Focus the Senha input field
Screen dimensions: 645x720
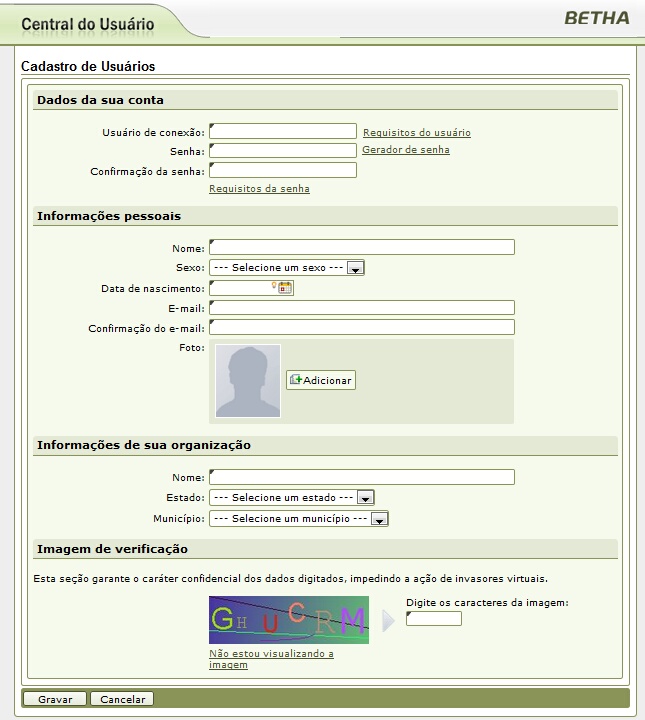[283, 150]
